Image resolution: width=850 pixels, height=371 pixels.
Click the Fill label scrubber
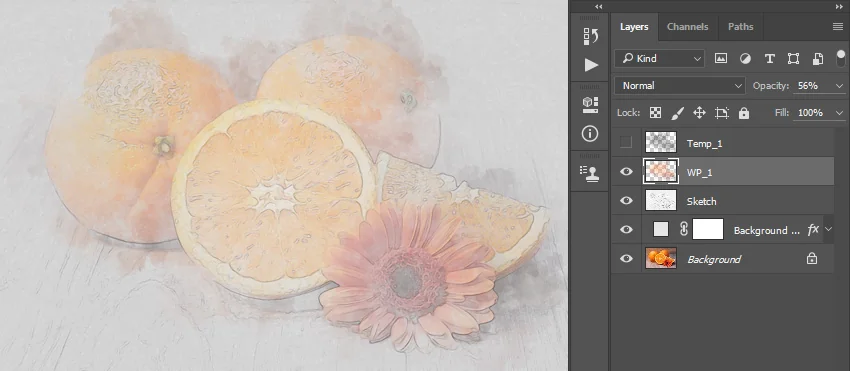point(782,113)
